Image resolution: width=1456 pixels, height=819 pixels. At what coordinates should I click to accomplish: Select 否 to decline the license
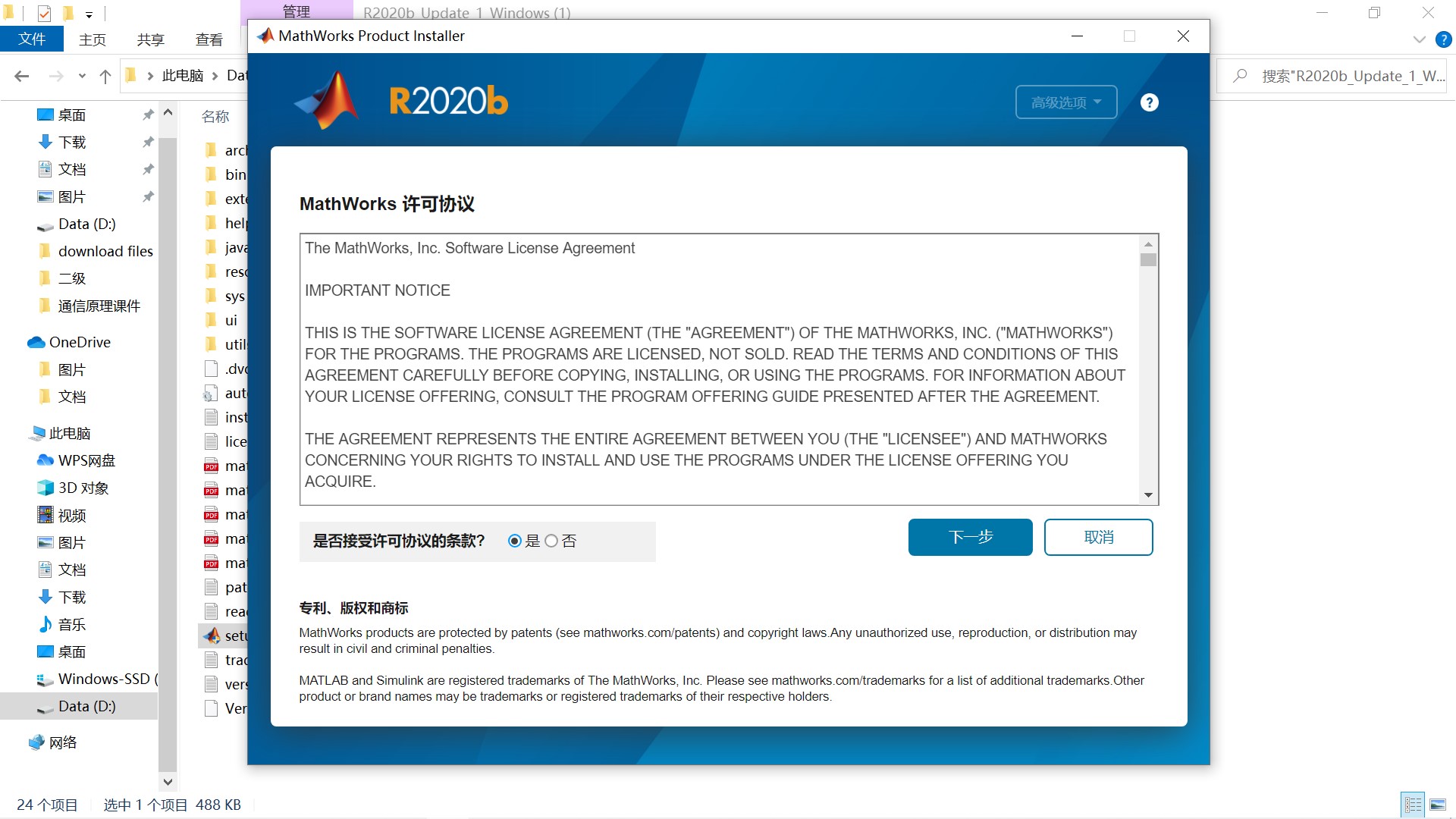(551, 541)
